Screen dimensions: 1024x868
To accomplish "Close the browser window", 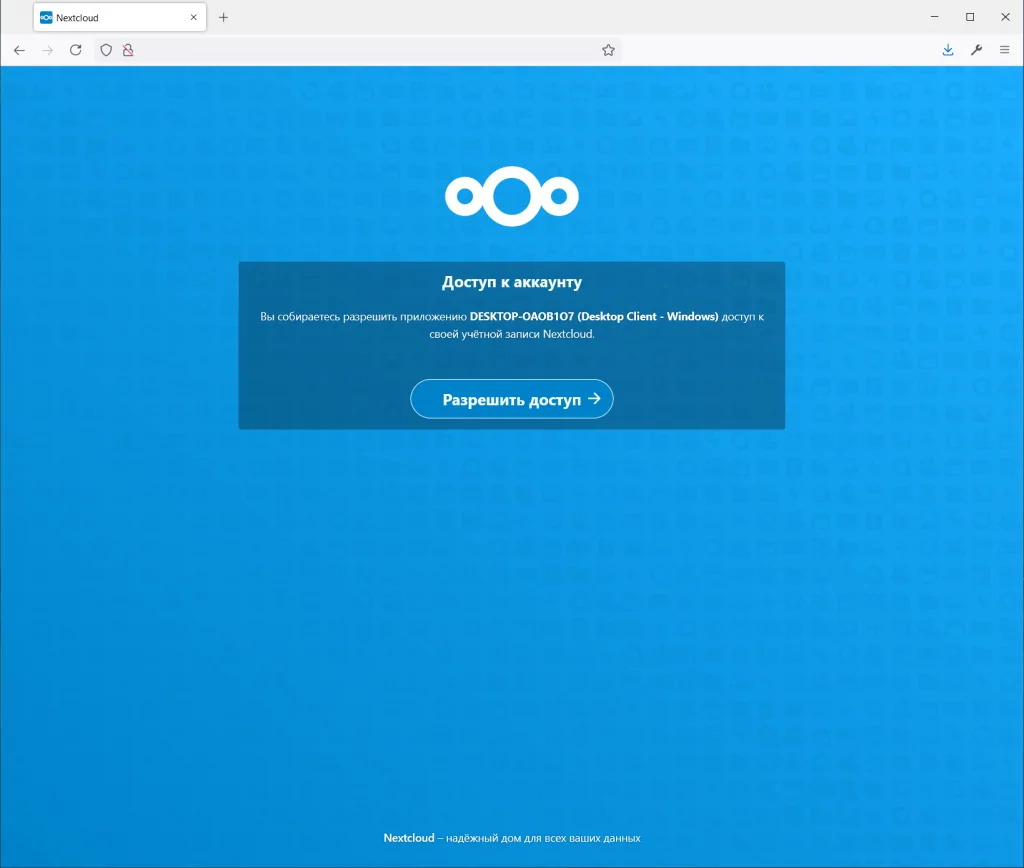I will (1005, 17).
